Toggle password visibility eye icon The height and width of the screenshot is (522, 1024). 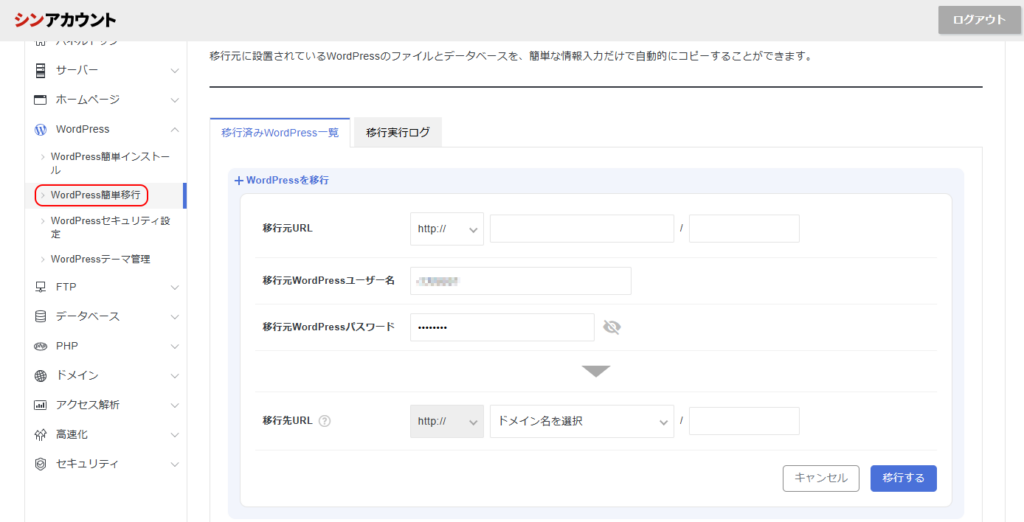pos(611,327)
